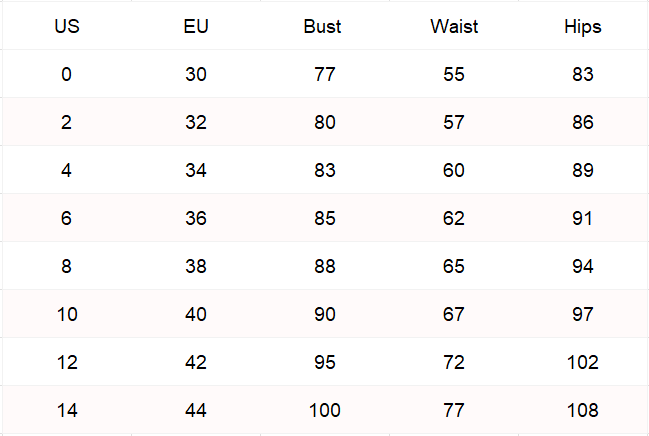Select hips value 86 cell
649x436 pixels.
[583, 122]
